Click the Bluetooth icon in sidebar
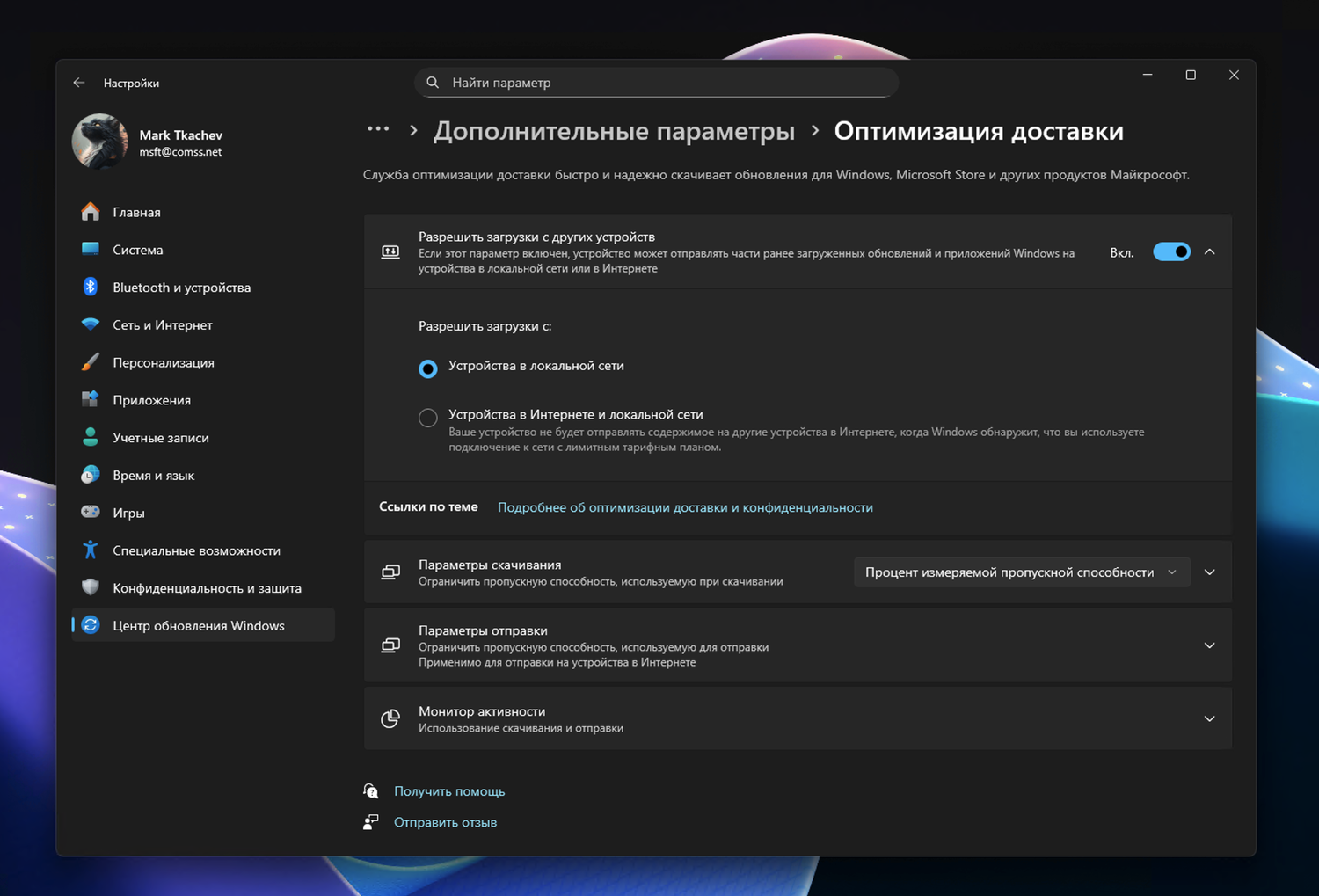The width and height of the screenshot is (1319, 896). coord(91,287)
